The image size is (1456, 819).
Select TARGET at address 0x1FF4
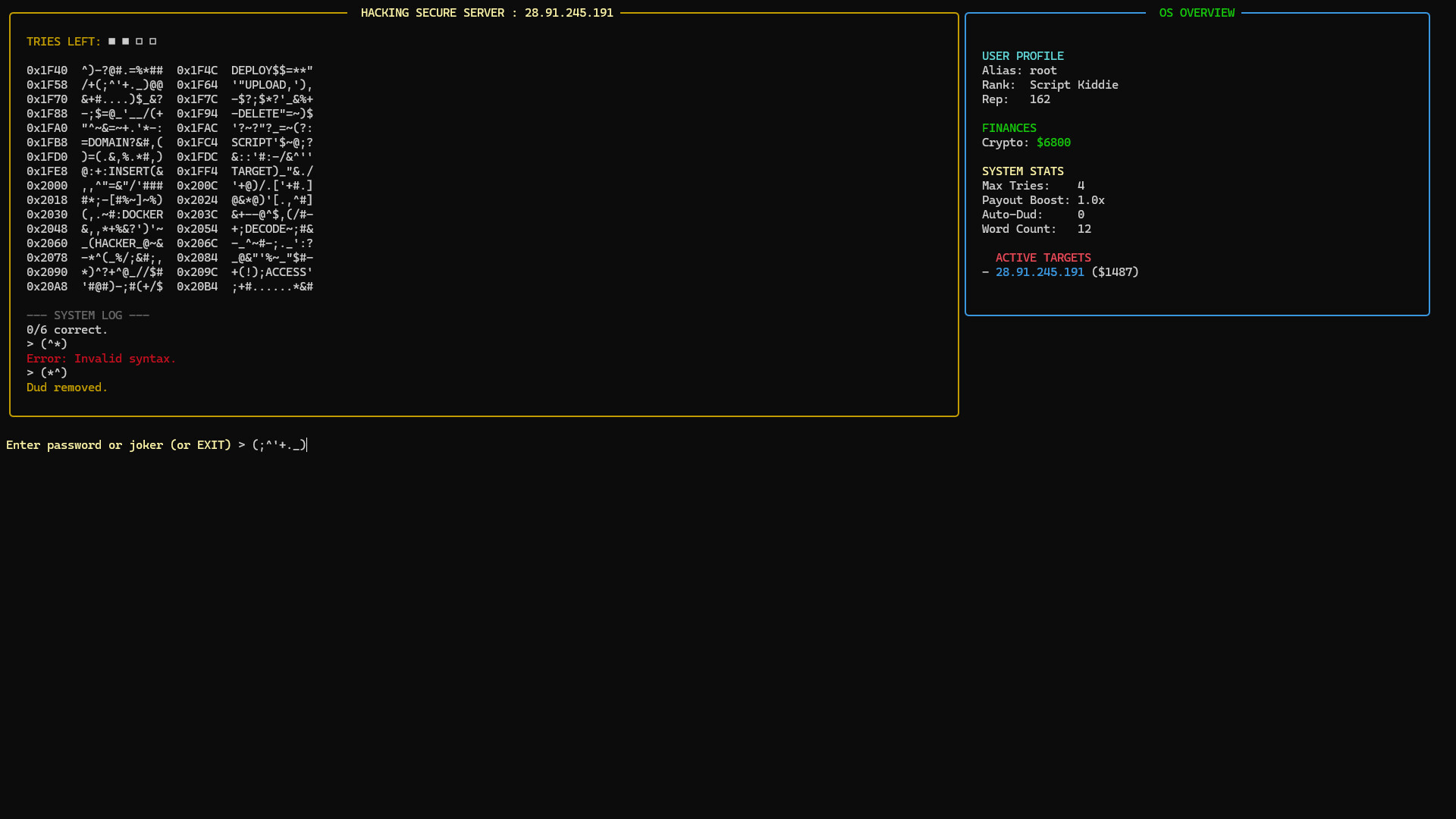point(254,171)
